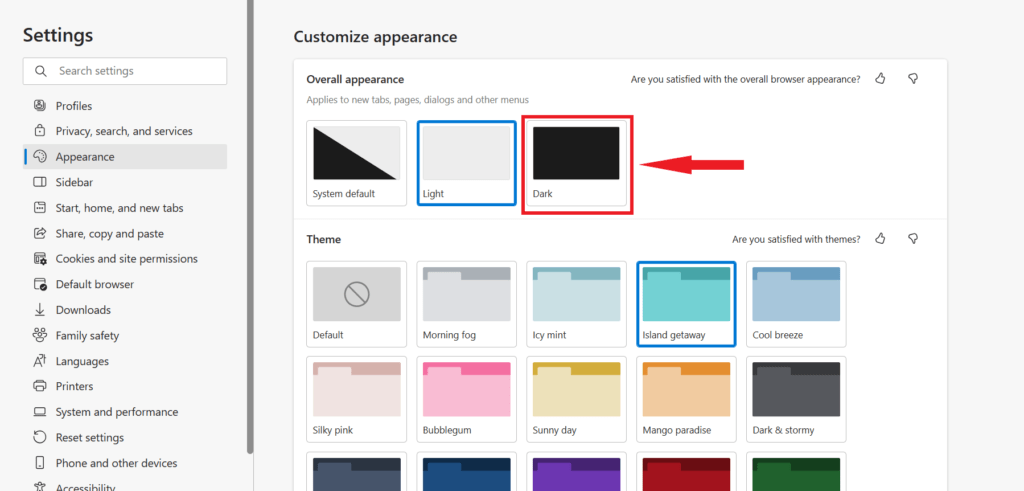Click the Reset settings icon
The height and width of the screenshot is (491, 1024).
40,437
